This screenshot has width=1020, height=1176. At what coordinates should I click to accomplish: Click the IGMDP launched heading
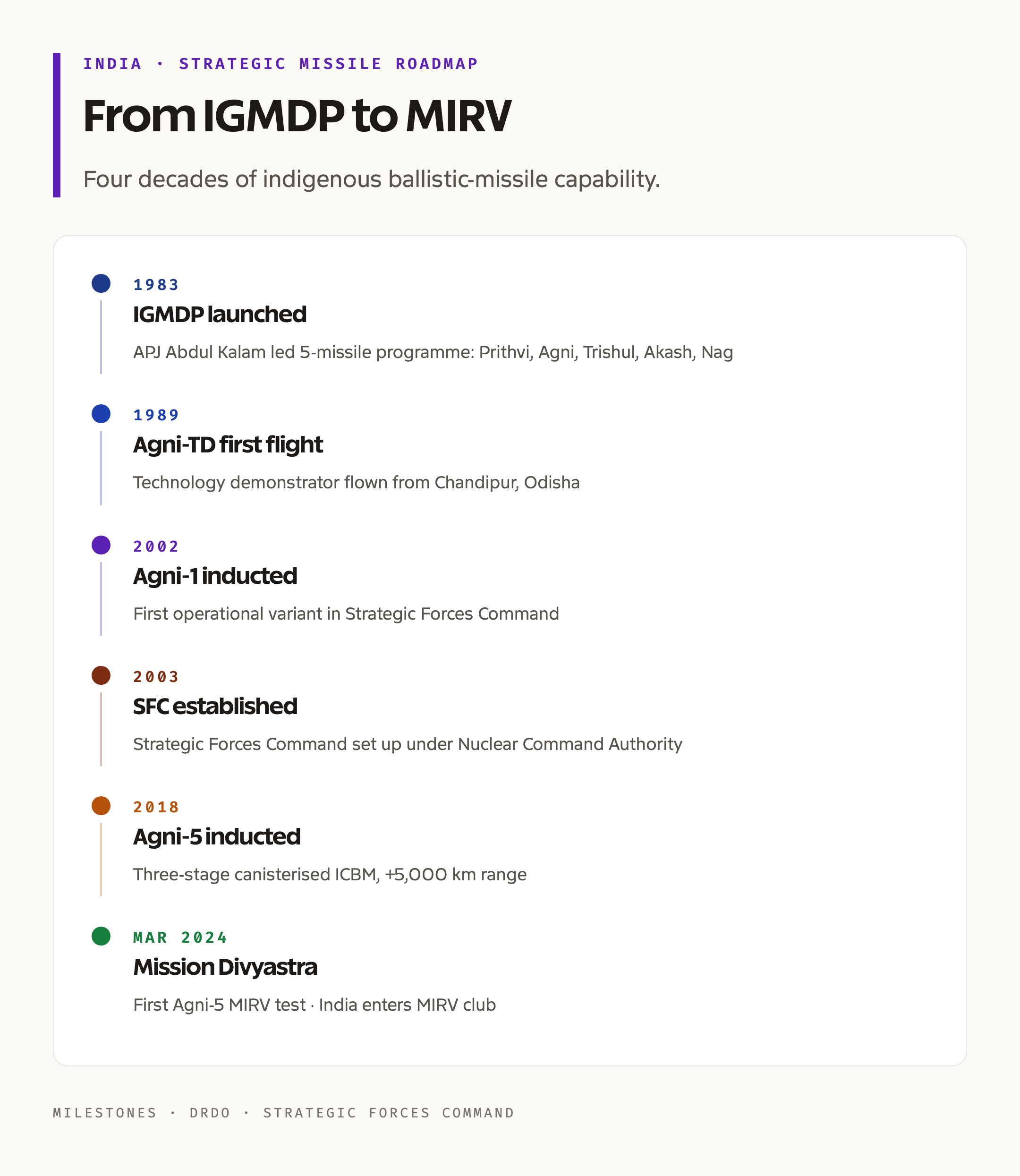[x=220, y=314]
